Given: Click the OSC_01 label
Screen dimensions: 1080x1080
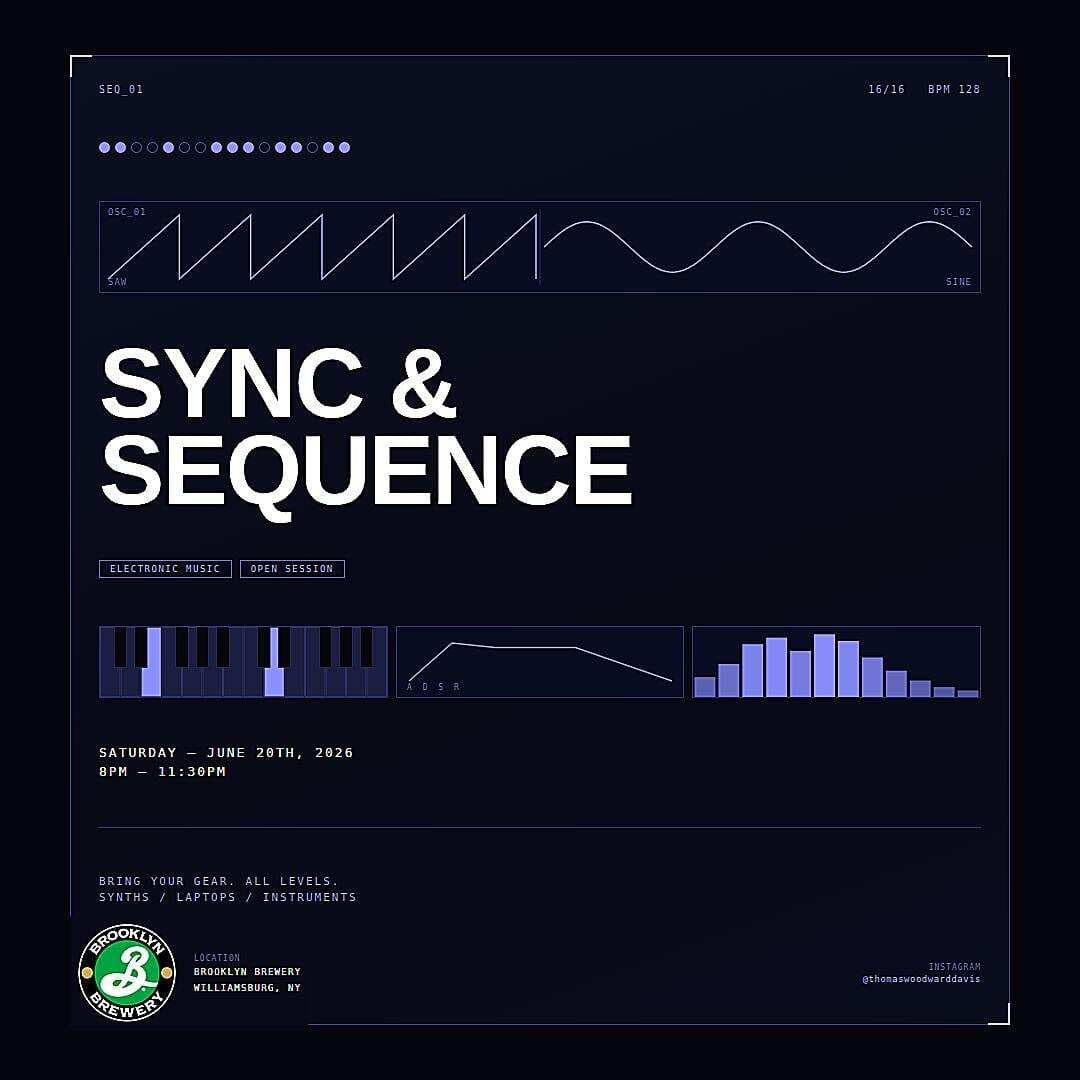Looking at the screenshot, I should point(127,211).
